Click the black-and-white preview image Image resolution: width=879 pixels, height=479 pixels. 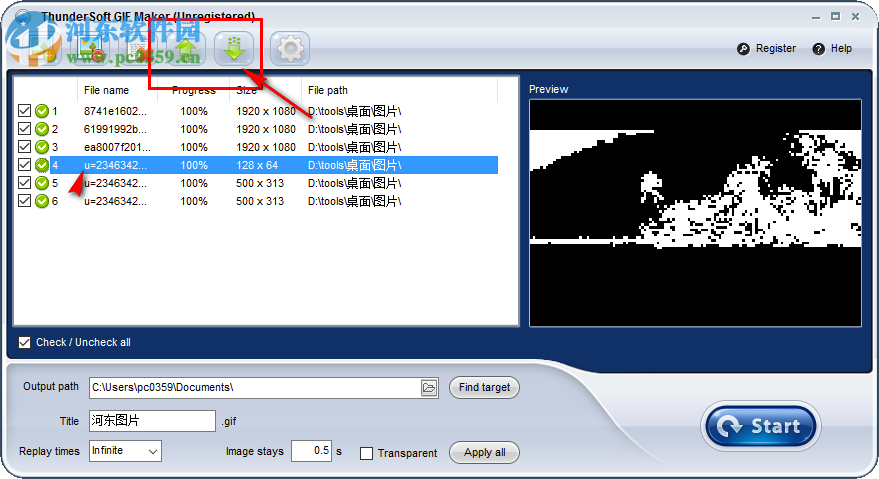coord(695,213)
